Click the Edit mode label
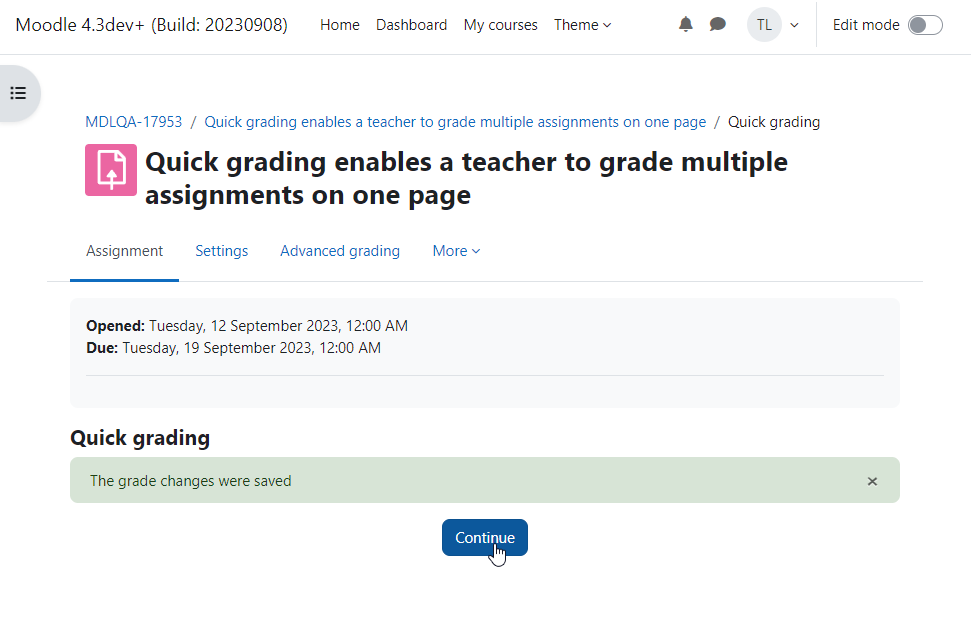 pos(866,25)
